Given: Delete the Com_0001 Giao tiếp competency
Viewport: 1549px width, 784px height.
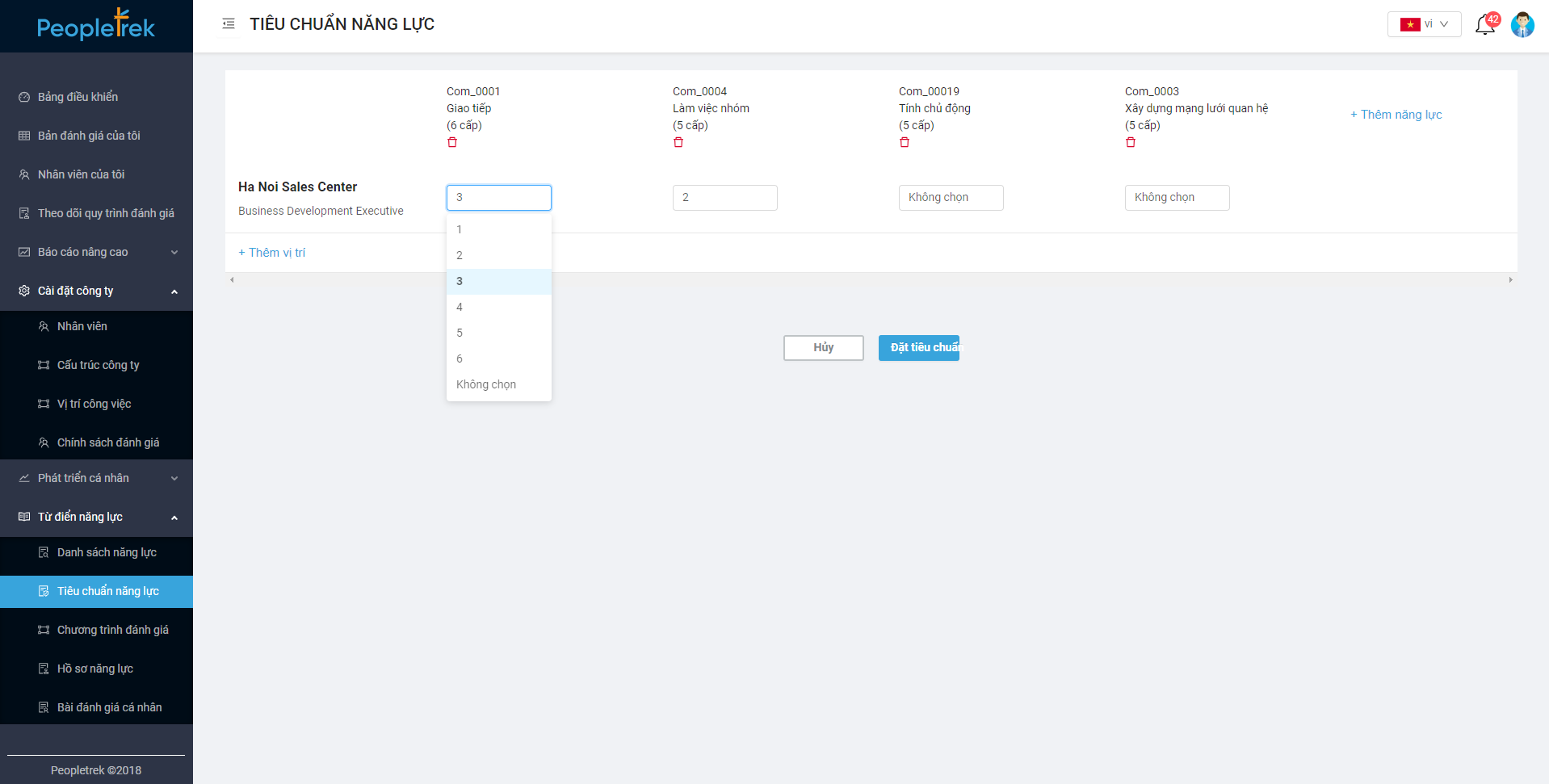Looking at the screenshot, I should click(452, 142).
